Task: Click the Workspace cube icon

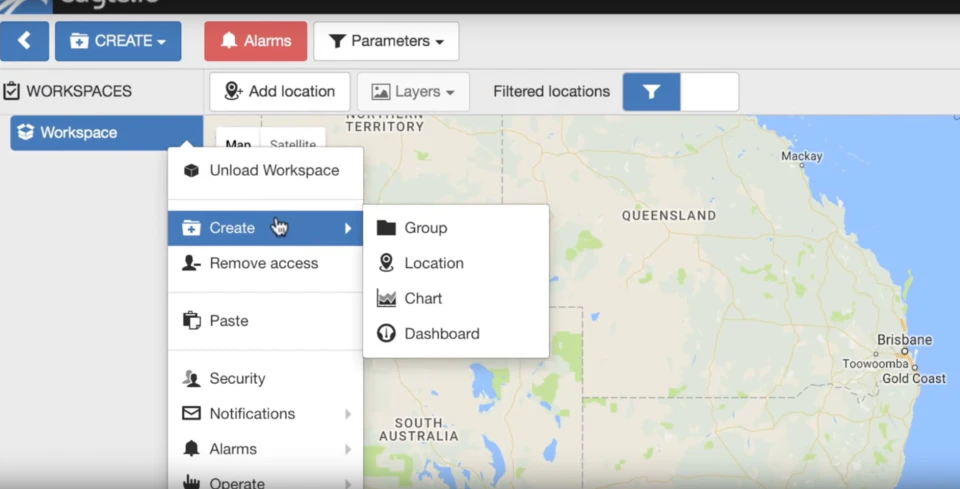Action: click(x=26, y=132)
